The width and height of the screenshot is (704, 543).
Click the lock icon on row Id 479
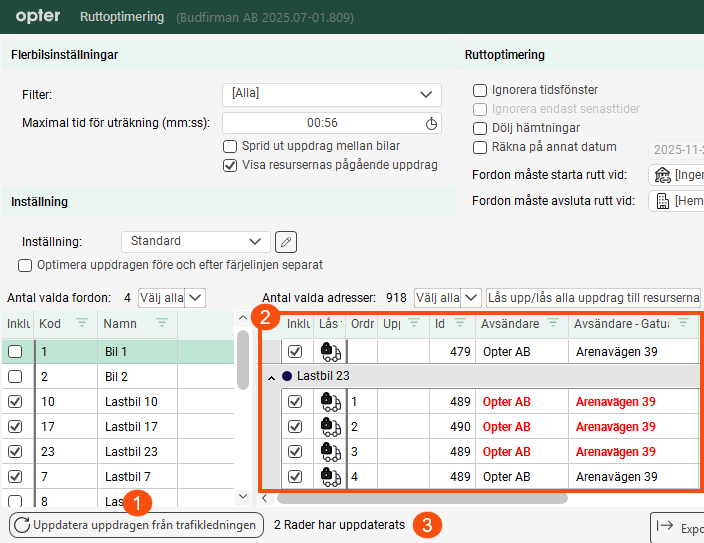click(x=329, y=351)
